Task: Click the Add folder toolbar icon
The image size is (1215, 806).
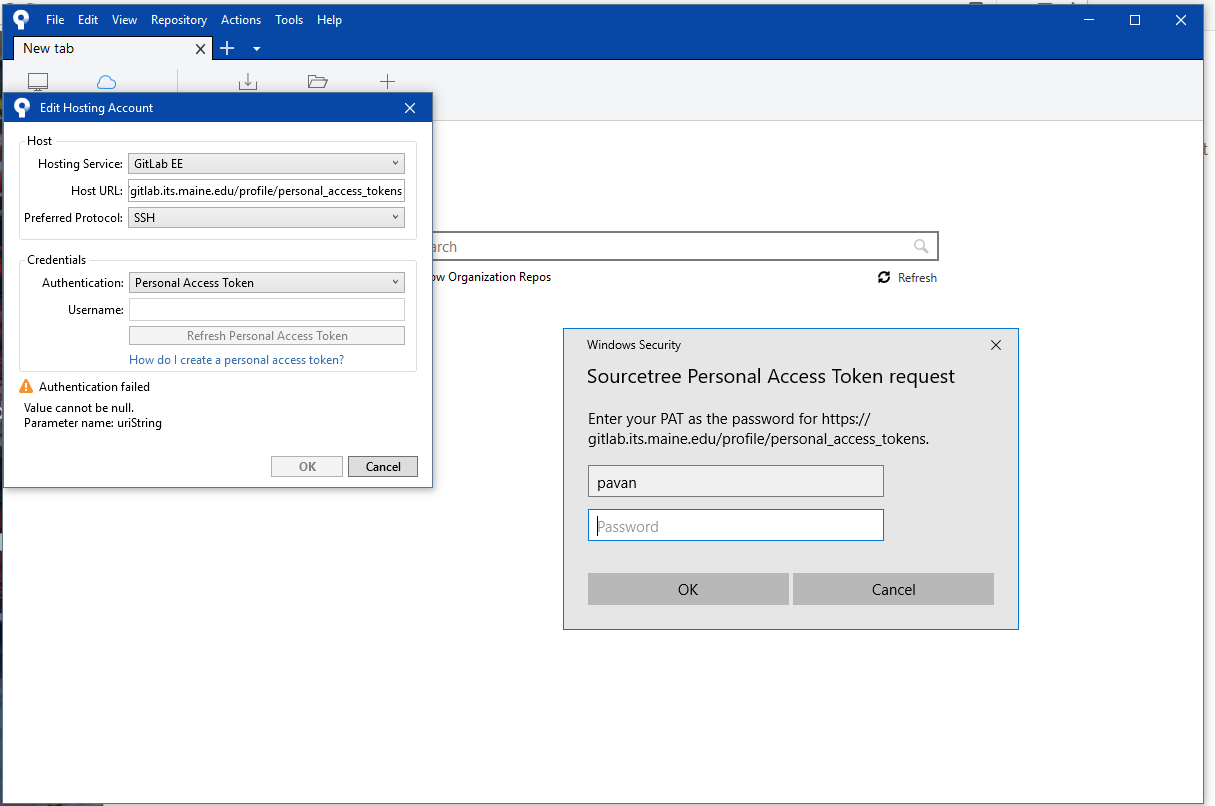Action: 318,82
